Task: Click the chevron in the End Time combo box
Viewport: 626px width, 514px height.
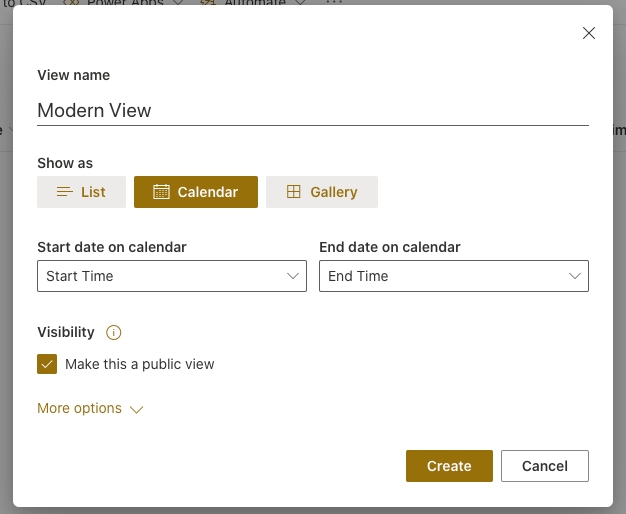Action: tap(575, 276)
